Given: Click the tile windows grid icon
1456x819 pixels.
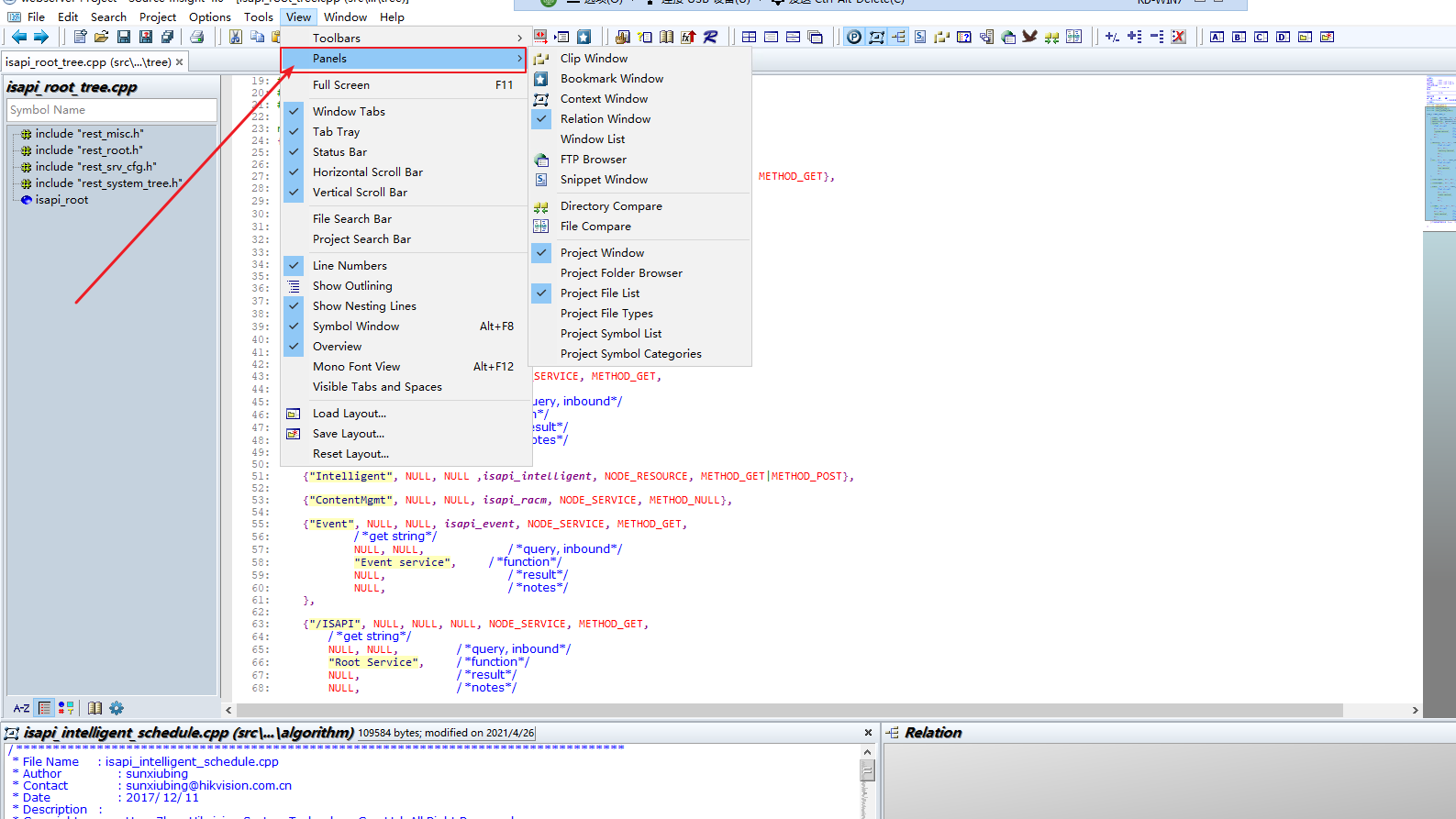Looking at the screenshot, I should coord(749,37).
